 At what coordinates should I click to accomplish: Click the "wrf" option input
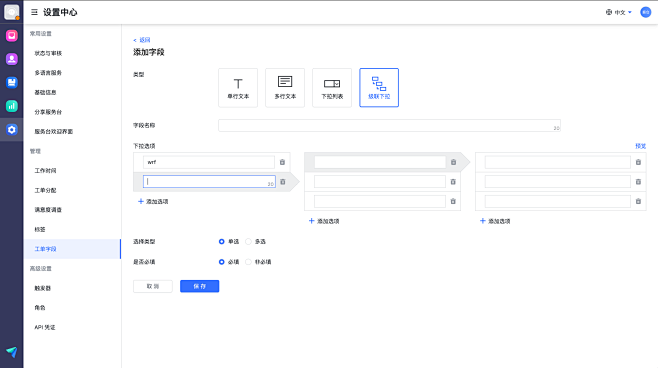[209, 162]
